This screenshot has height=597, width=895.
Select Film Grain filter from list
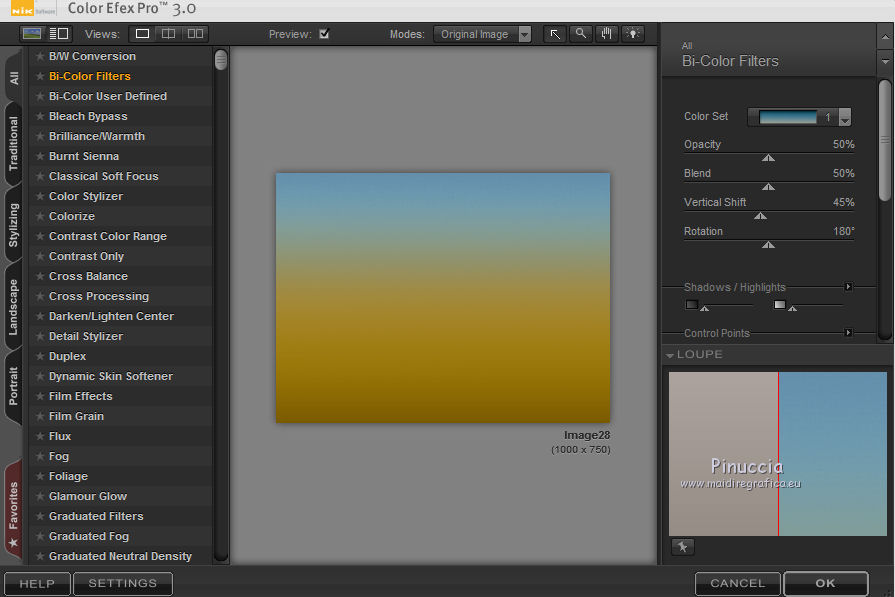point(76,416)
